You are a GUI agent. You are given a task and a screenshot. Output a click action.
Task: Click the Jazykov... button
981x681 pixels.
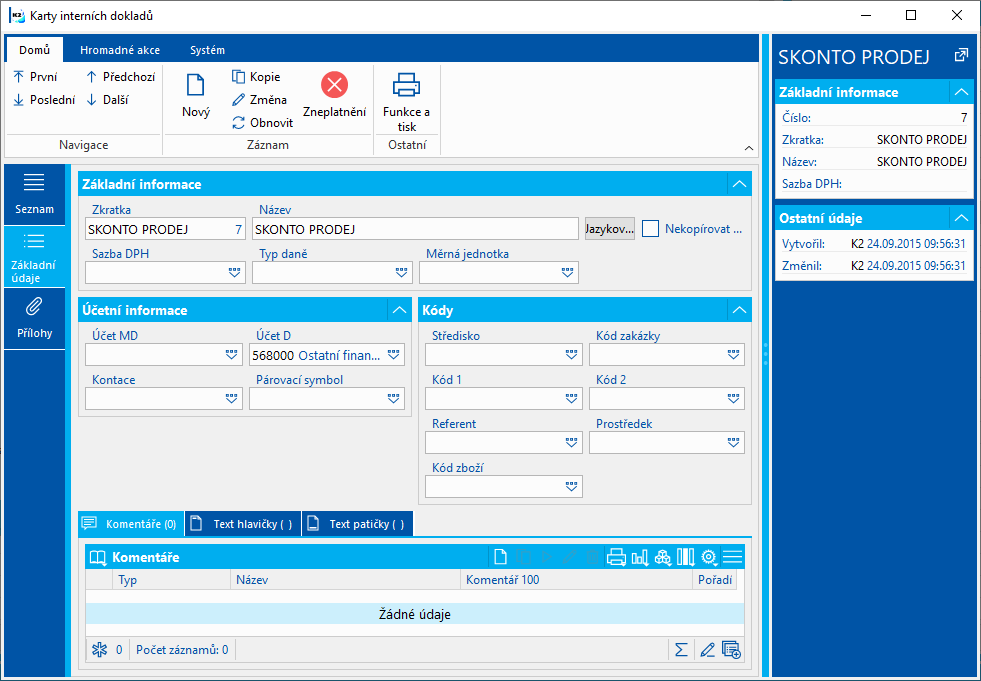pyautogui.click(x=609, y=229)
